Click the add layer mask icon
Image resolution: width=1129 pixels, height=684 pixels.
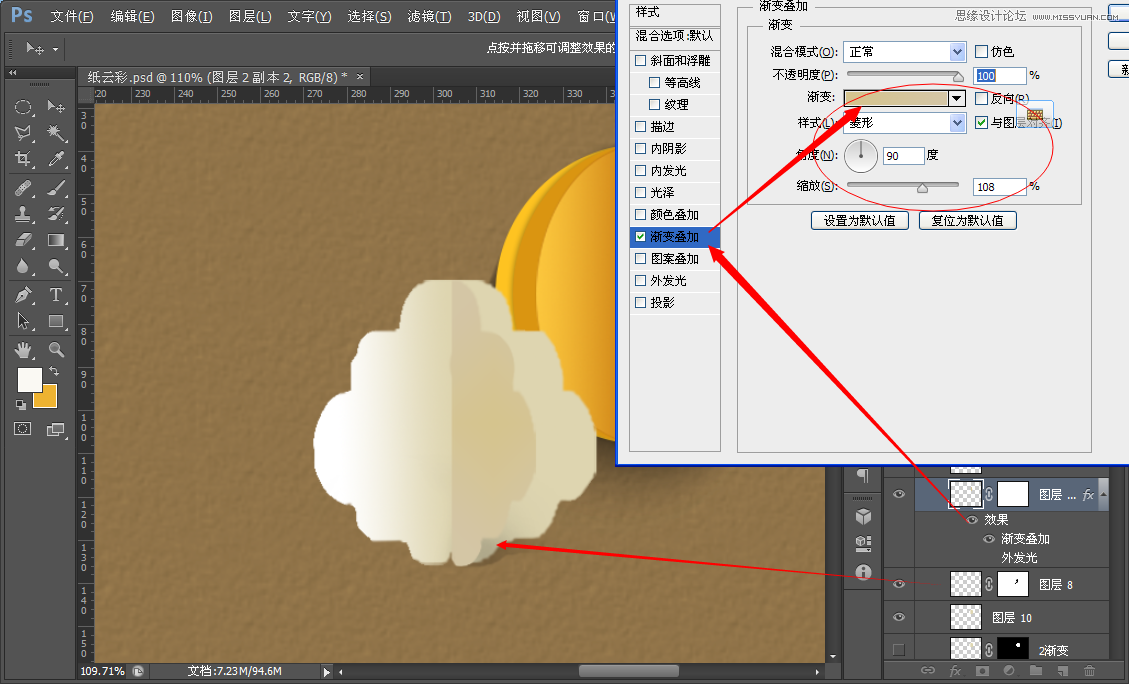click(x=982, y=670)
